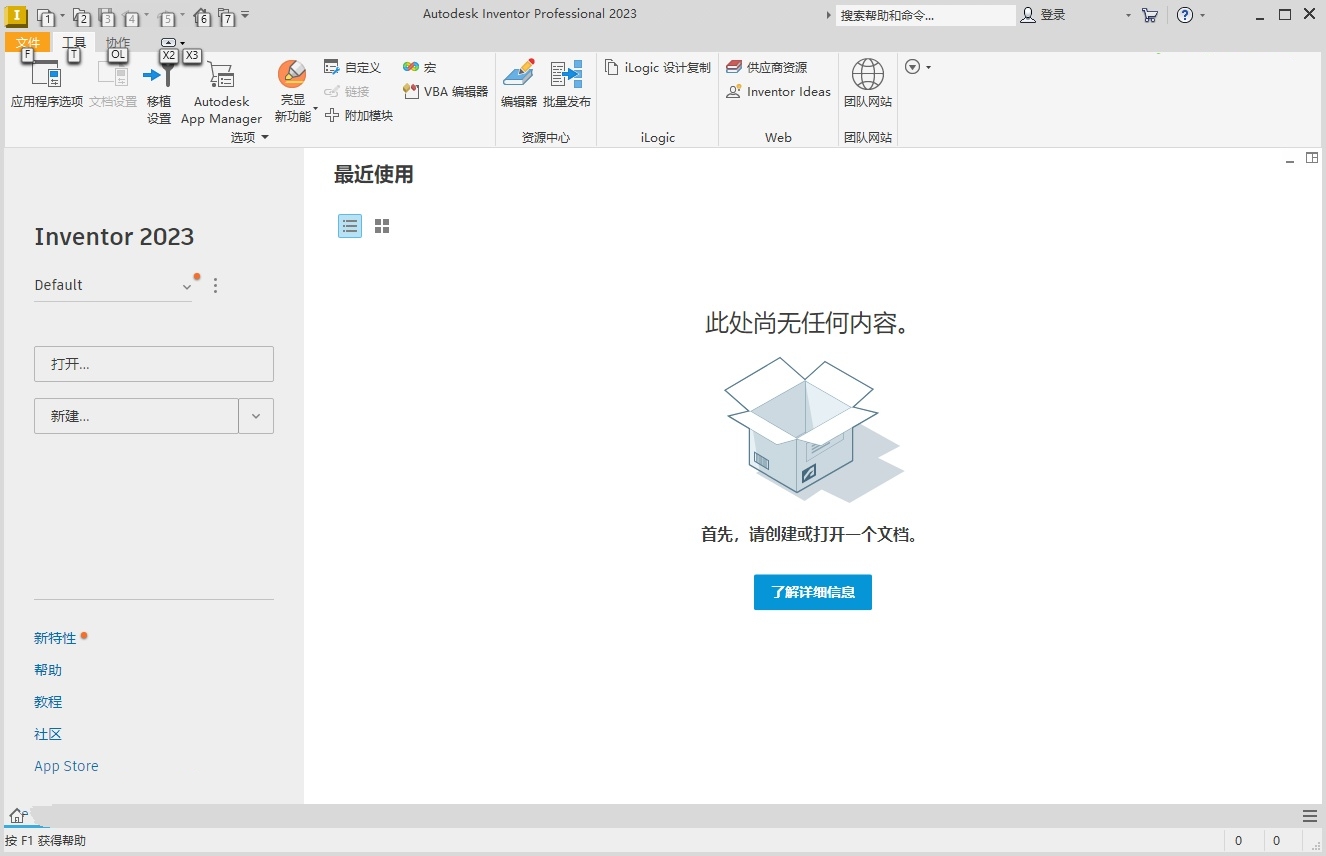Expand the Default project dropdown

tap(186, 286)
